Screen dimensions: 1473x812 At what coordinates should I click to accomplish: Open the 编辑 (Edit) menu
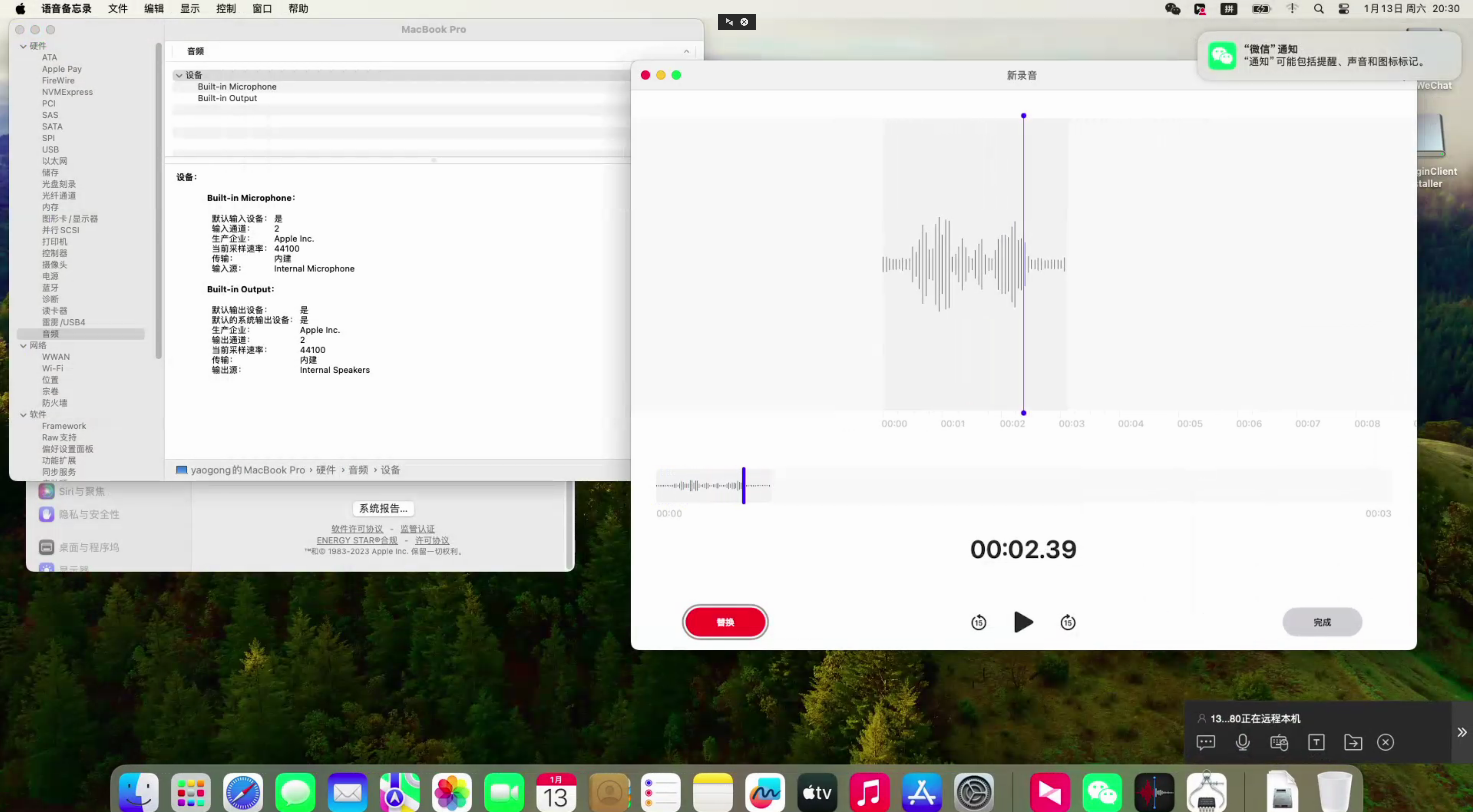coord(154,9)
